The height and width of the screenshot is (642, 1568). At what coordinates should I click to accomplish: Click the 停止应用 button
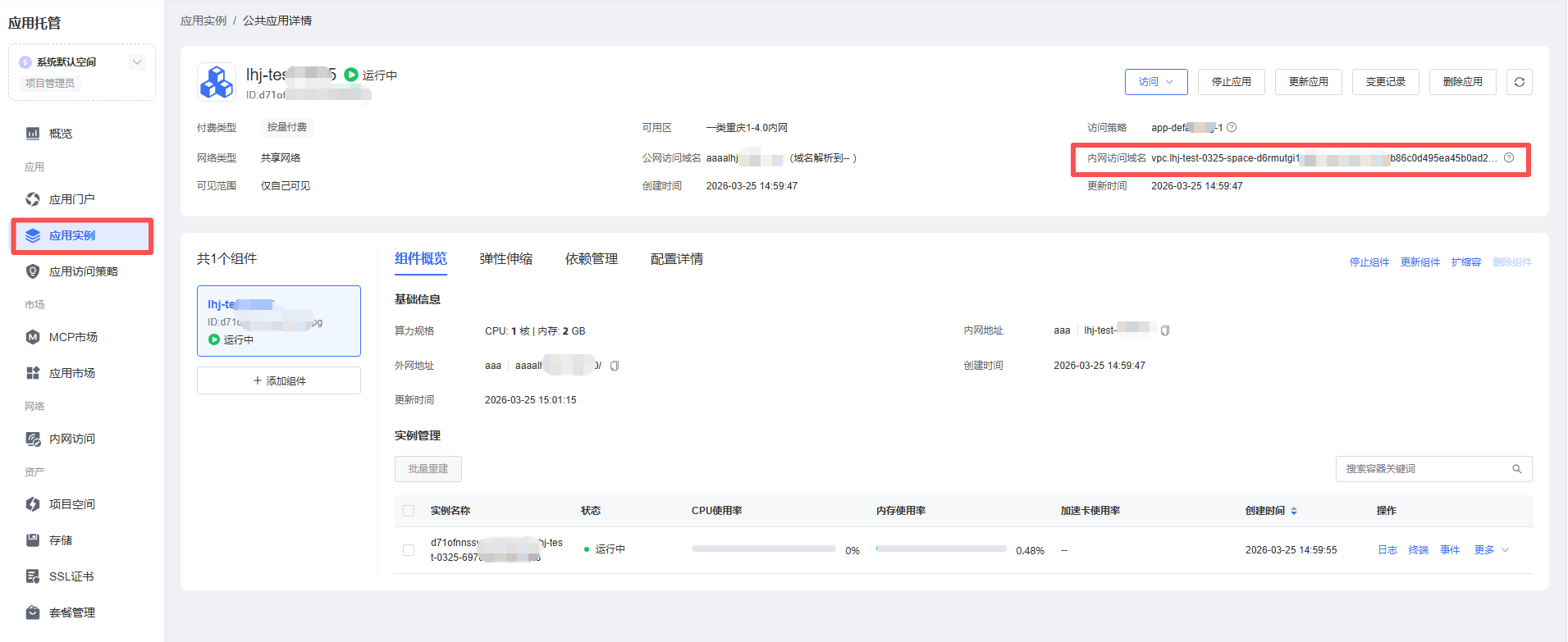pos(1231,82)
